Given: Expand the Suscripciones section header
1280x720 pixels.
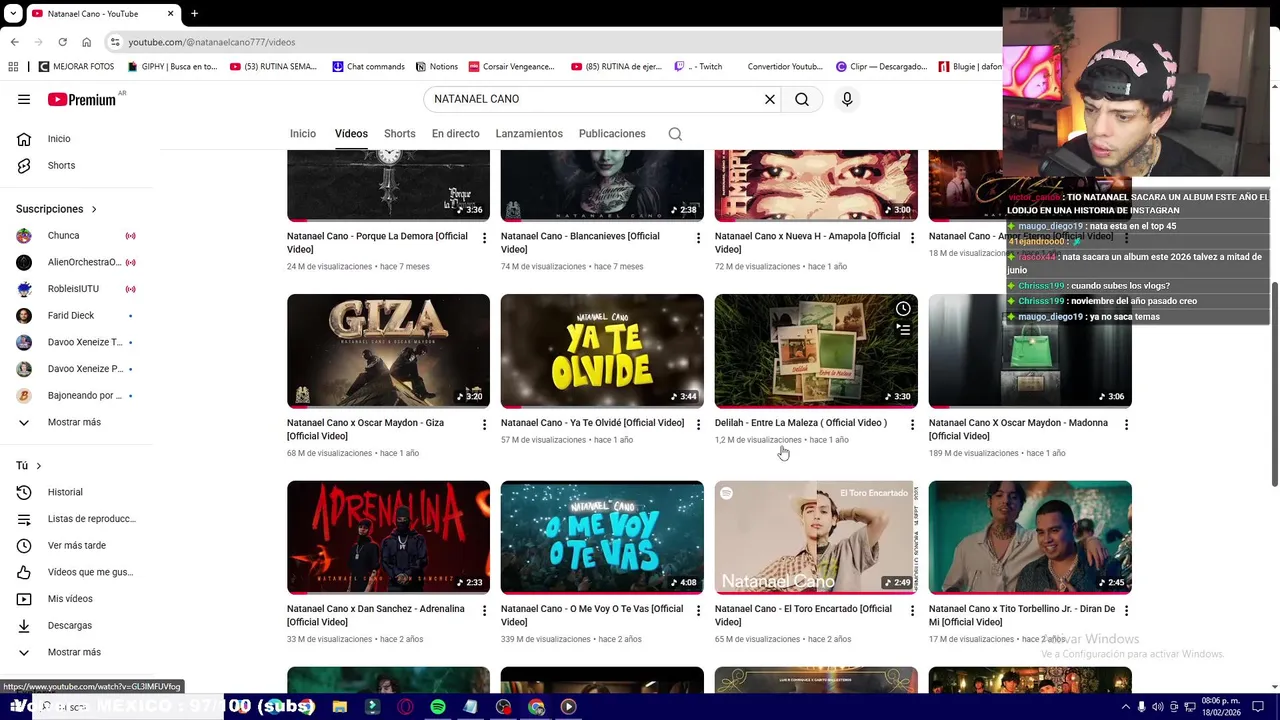Looking at the screenshot, I should (x=57, y=210).
